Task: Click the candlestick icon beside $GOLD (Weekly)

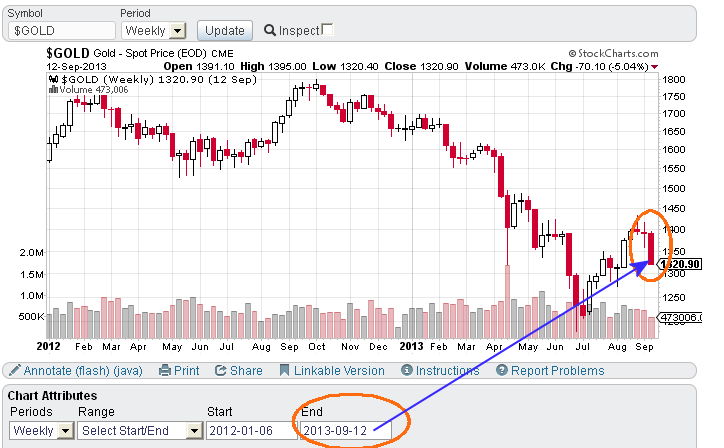Action: coord(54,79)
